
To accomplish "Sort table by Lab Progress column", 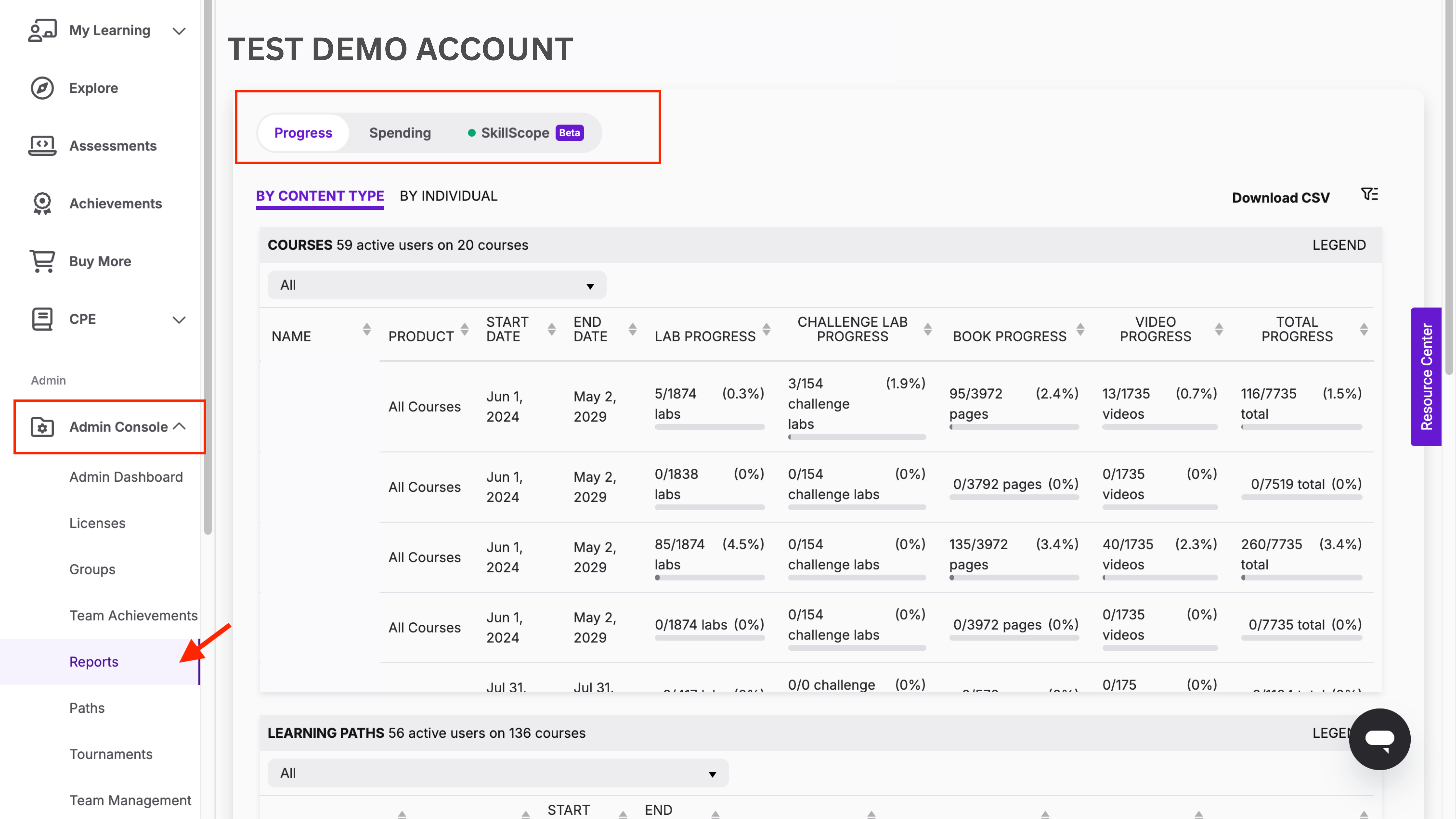I will [766, 329].
